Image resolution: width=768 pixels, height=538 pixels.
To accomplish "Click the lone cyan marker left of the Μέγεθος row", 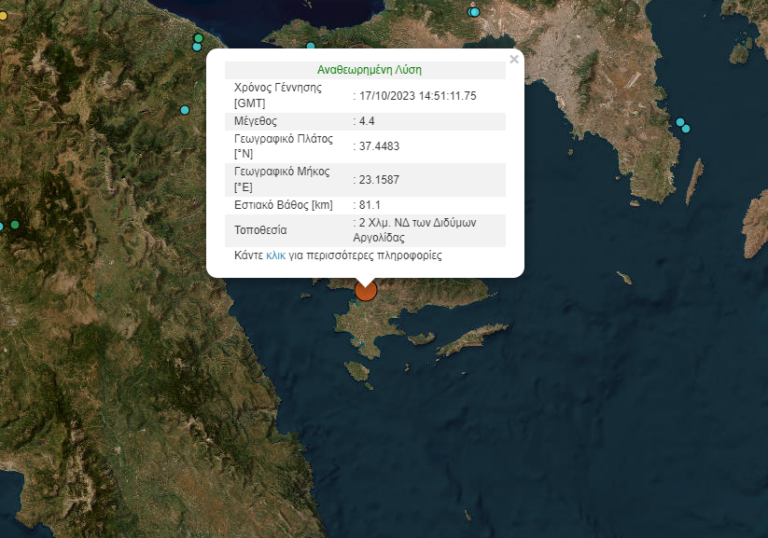I will pos(184,110).
